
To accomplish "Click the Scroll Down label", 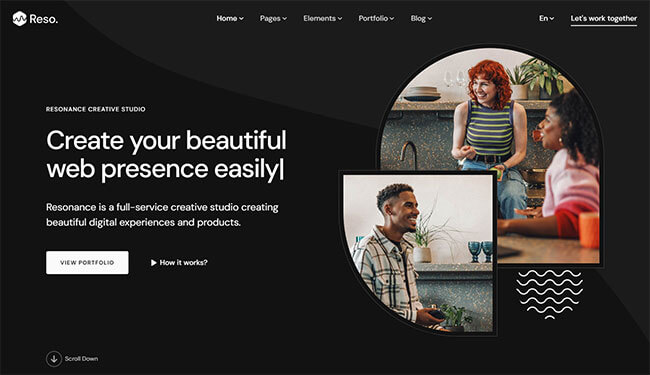I will pyautogui.click(x=81, y=359).
